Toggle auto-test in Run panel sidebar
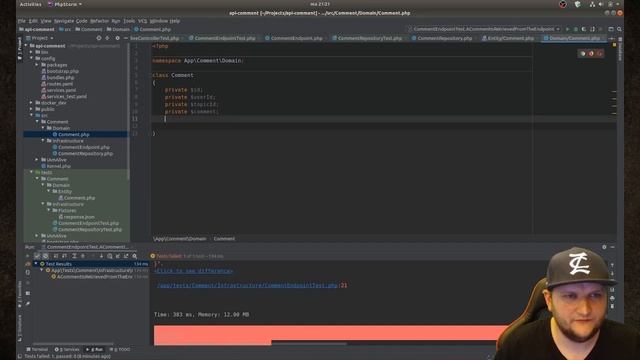The width and height of the screenshot is (640, 360). point(28,272)
